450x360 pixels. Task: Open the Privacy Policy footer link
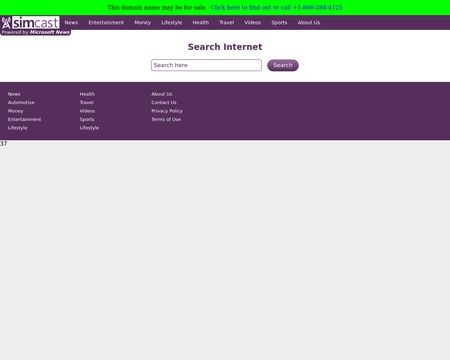[167, 111]
